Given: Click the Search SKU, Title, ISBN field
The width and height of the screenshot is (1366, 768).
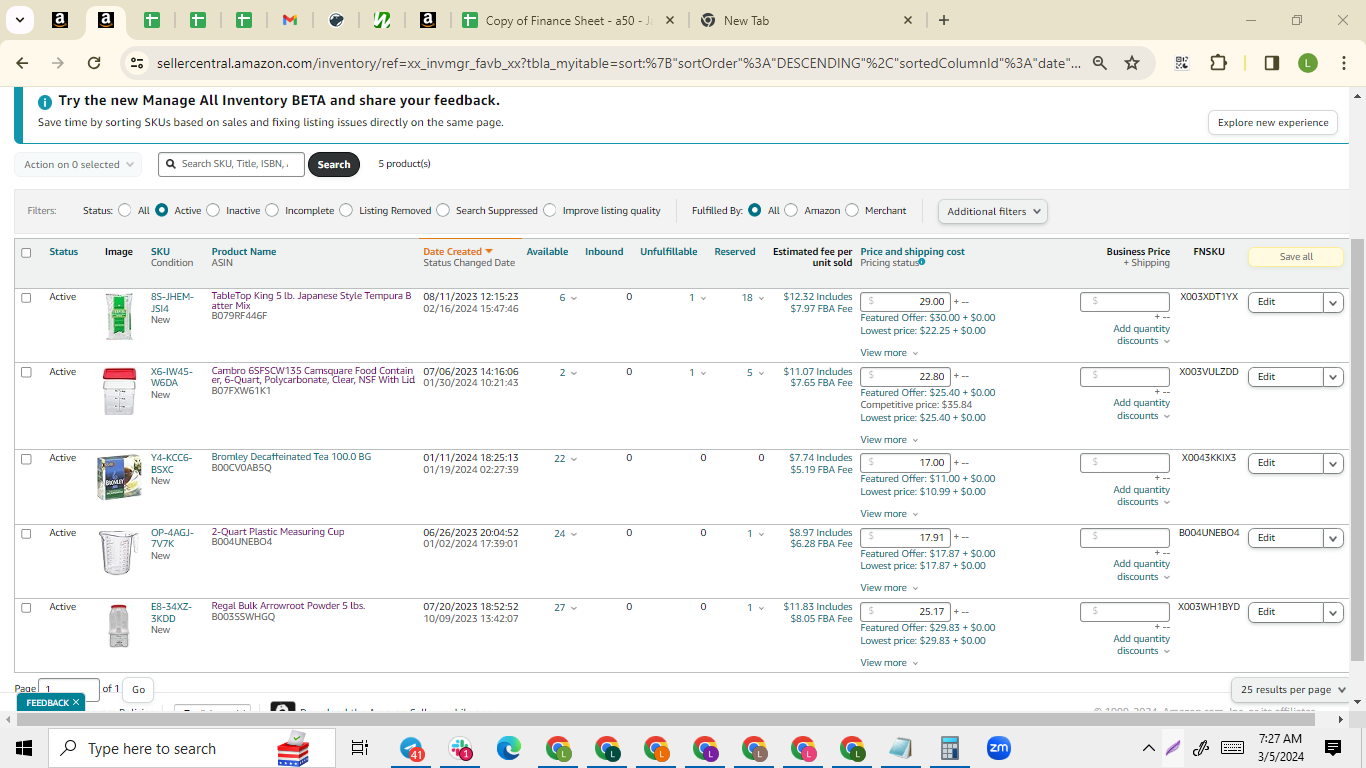Looking at the screenshot, I should [x=231, y=164].
